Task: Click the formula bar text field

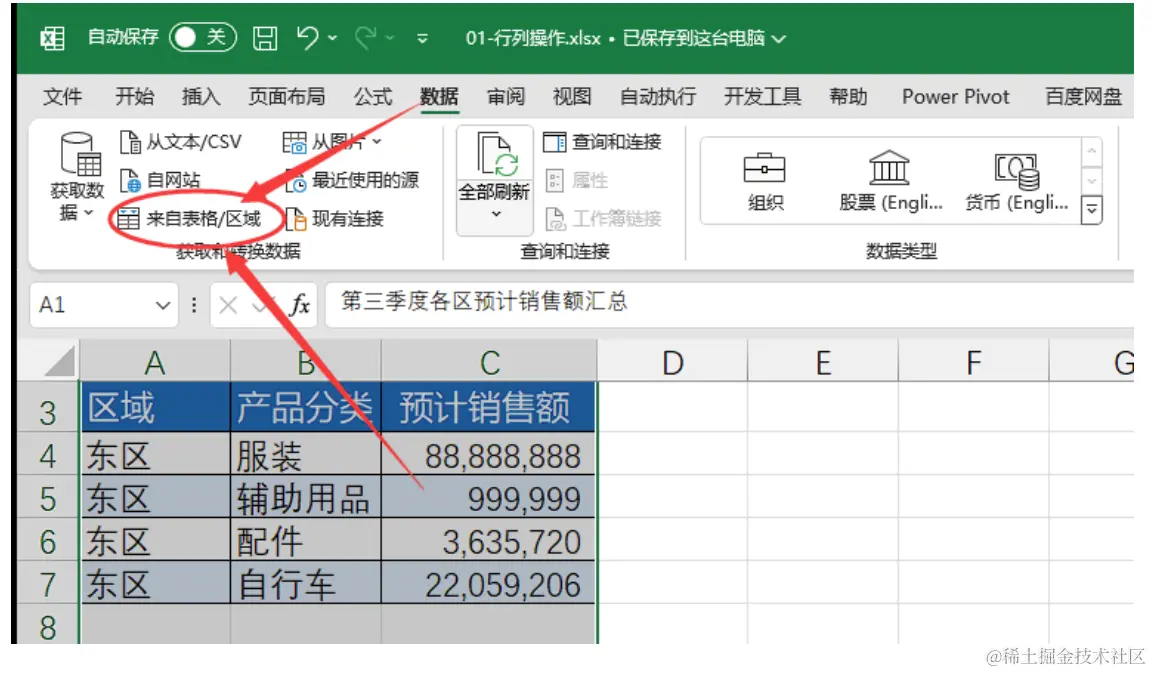Action: 729,303
